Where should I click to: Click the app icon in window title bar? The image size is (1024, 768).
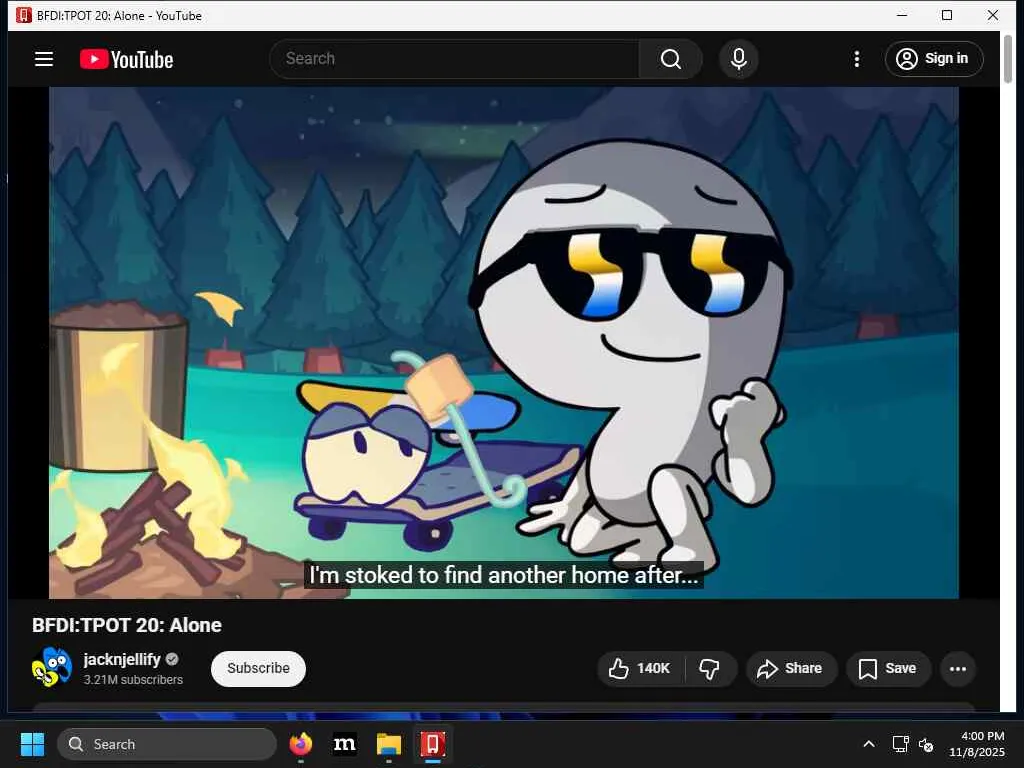click(24, 15)
